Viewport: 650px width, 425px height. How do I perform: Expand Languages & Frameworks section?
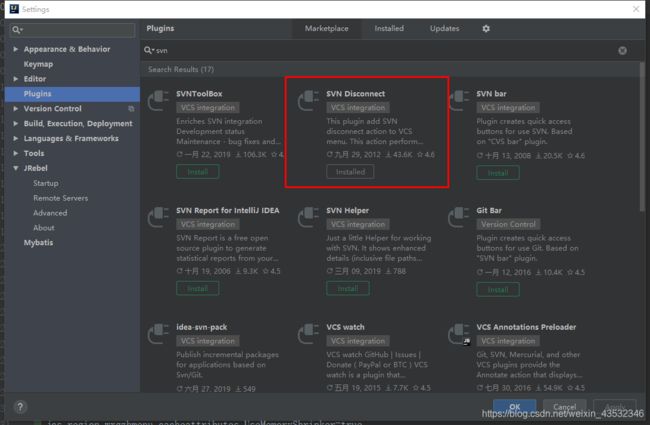pyautogui.click(x=15, y=138)
